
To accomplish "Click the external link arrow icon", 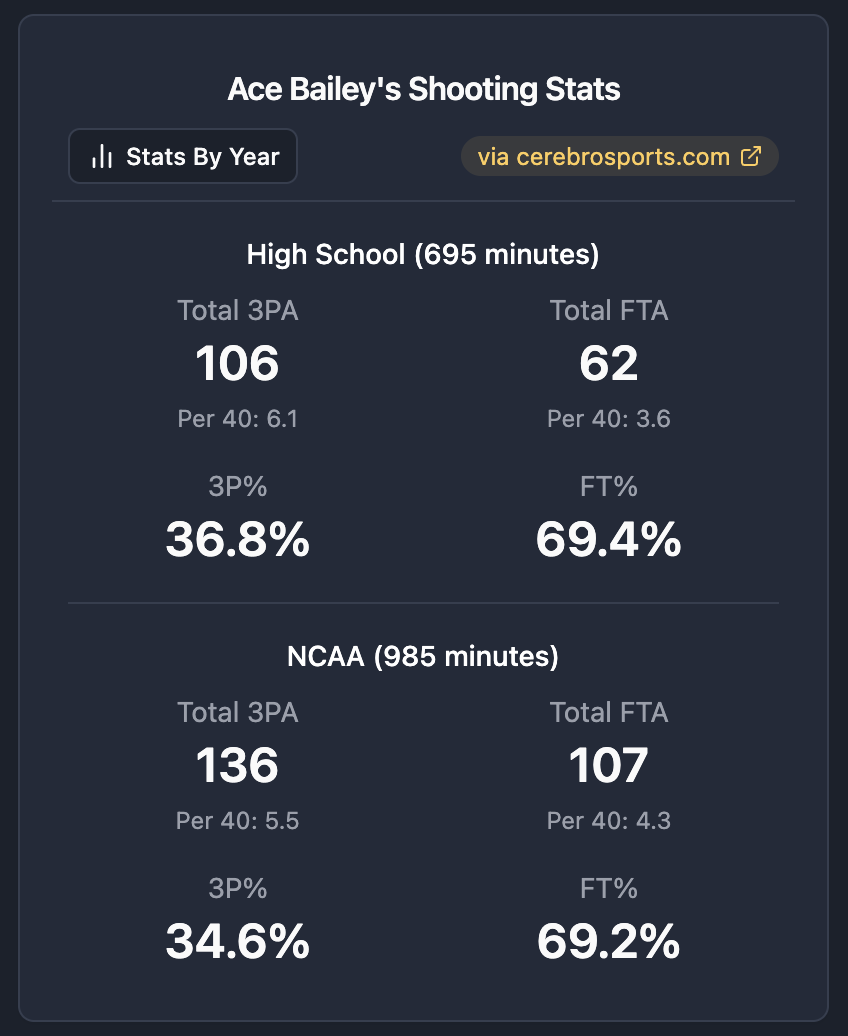I will pyautogui.click(x=750, y=157).
